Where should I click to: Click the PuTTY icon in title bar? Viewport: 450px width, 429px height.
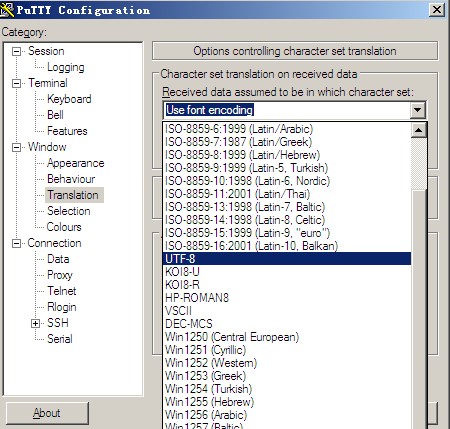click(7, 10)
